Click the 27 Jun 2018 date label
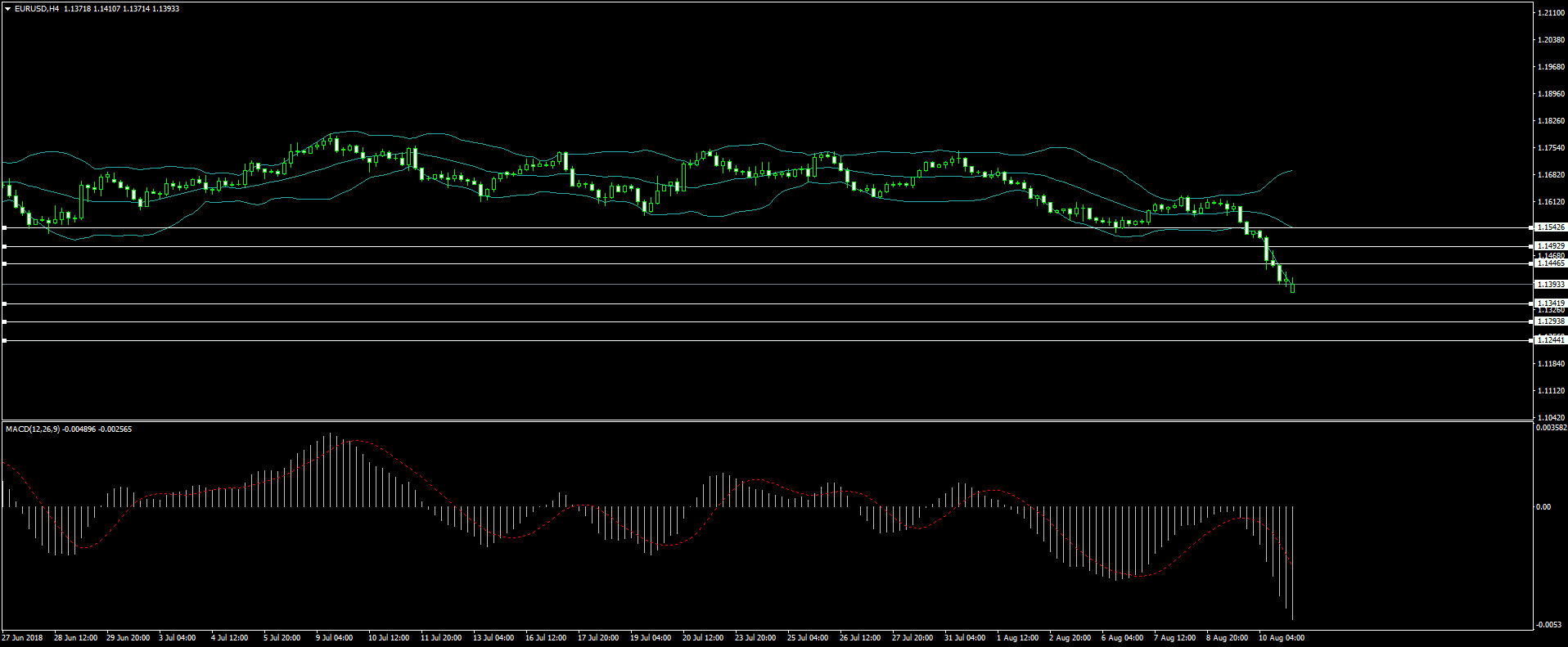1568x647 pixels. [23, 638]
